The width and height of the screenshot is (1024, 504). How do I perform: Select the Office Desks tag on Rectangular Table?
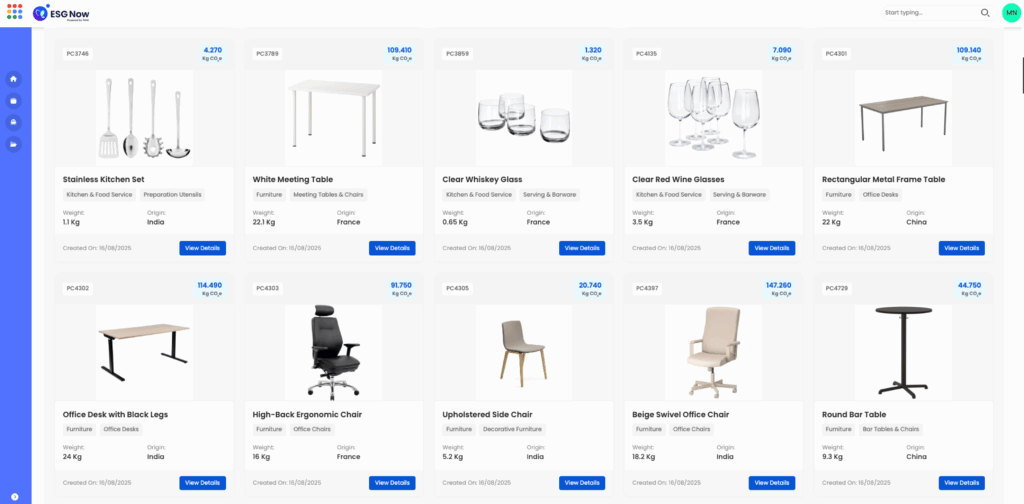pyautogui.click(x=880, y=195)
